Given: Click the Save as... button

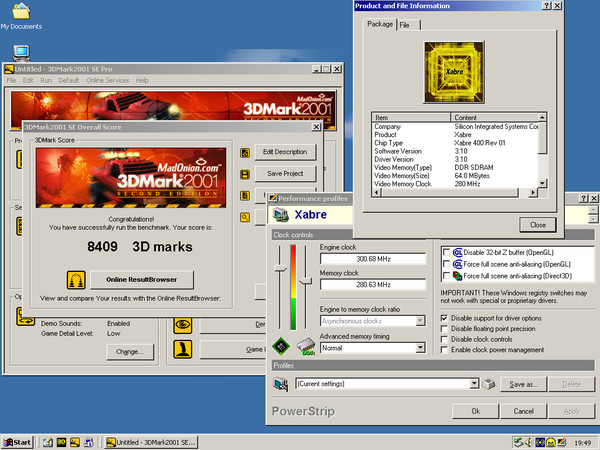Looking at the screenshot, I should [523, 384].
